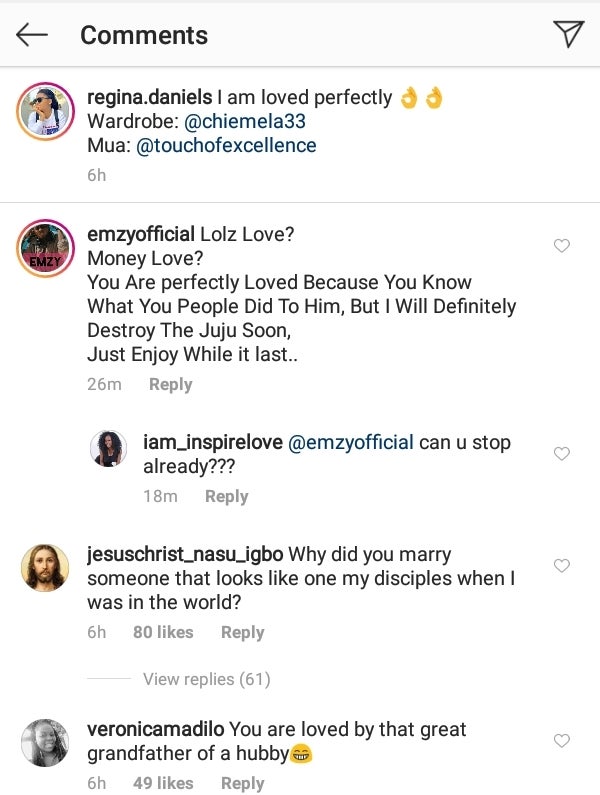600x795 pixels.
Task: Open regina.daniels profile picture
Action: coord(45,109)
